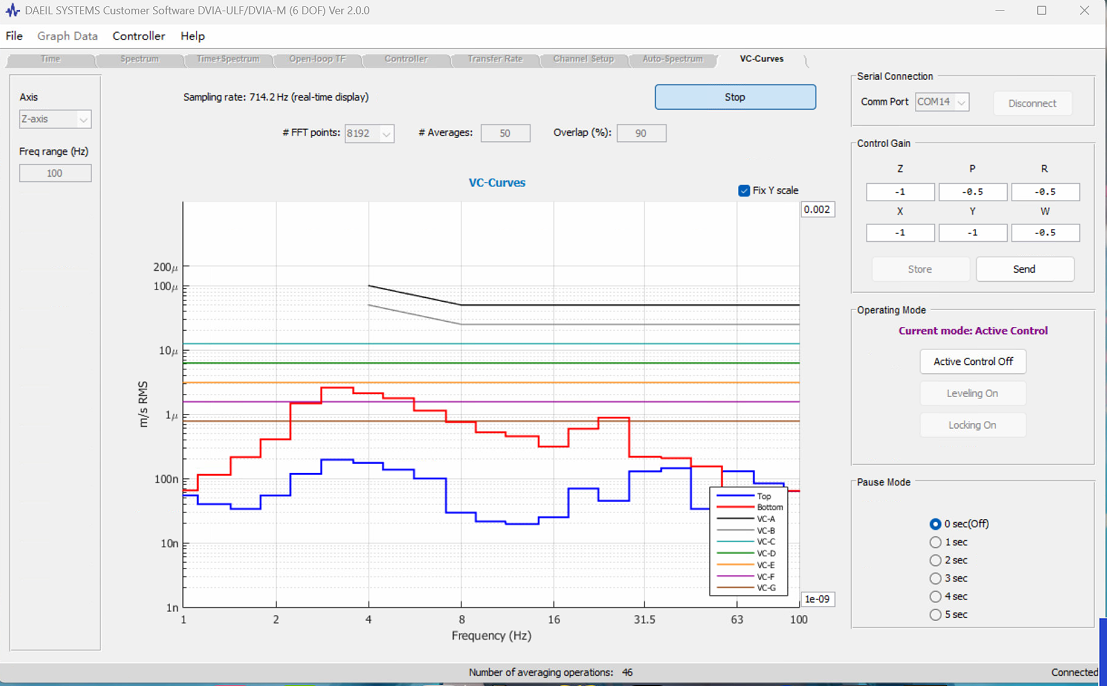Open the File menu
Viewport: 1107px width, 686px height.
(14, 36)
